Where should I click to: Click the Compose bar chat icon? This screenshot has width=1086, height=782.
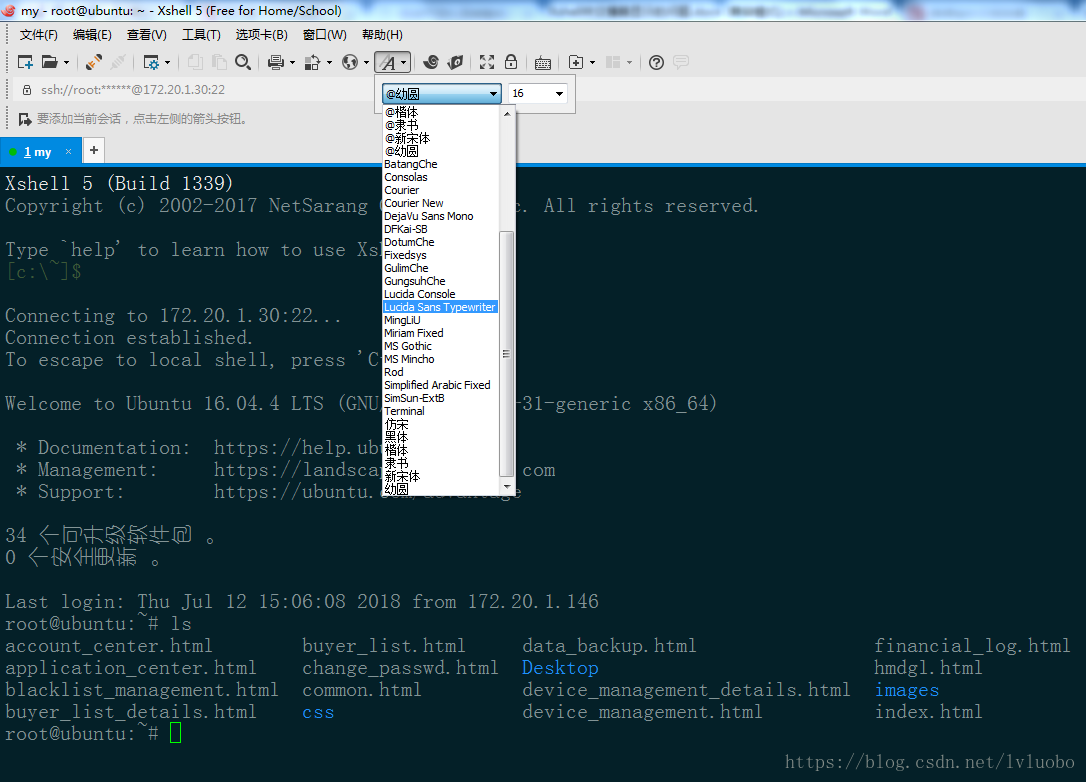pyautogui.click(x=680, y=61)
